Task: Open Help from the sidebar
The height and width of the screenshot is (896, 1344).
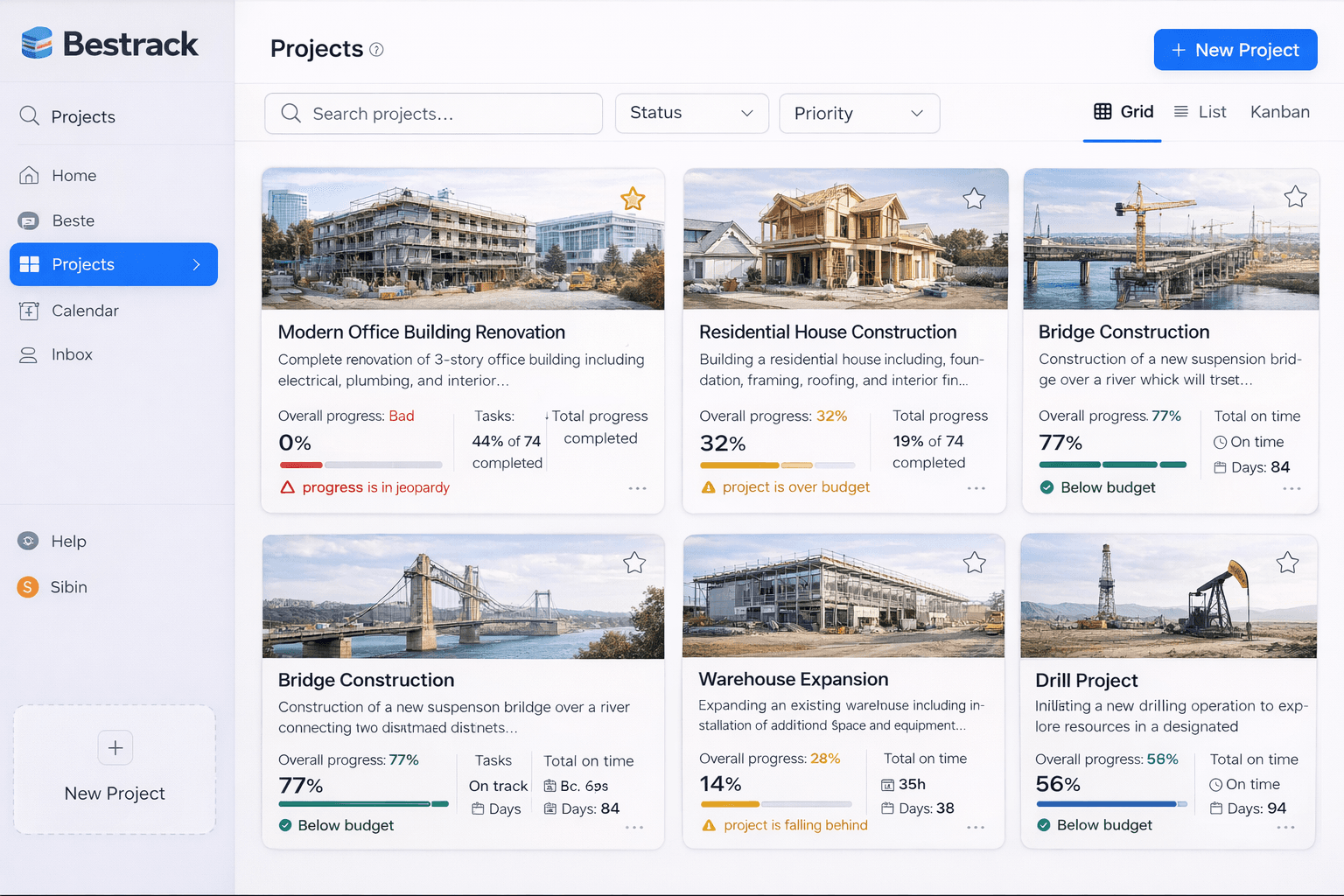Action: coord(68,541)
